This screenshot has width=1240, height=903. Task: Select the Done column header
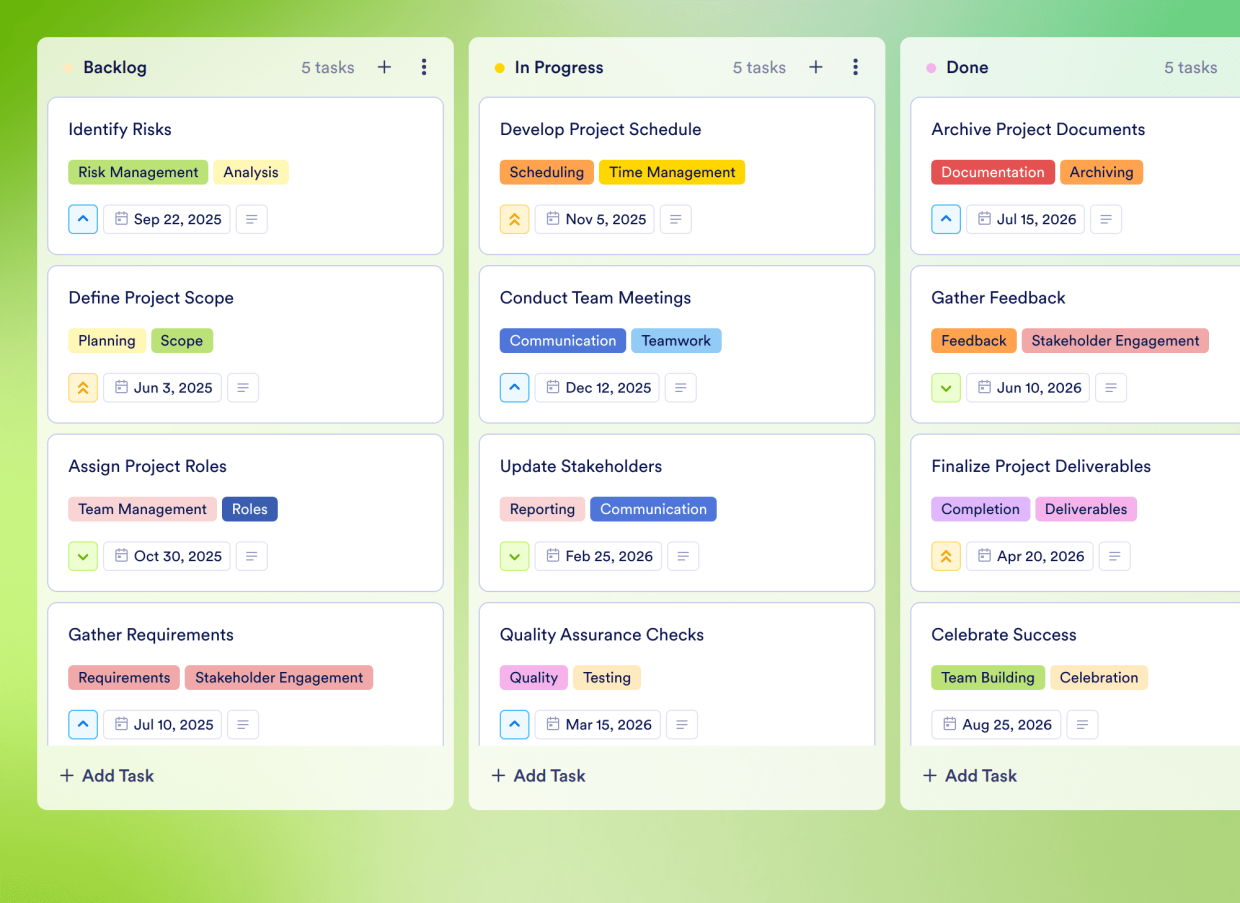click(x=967, y=67)
